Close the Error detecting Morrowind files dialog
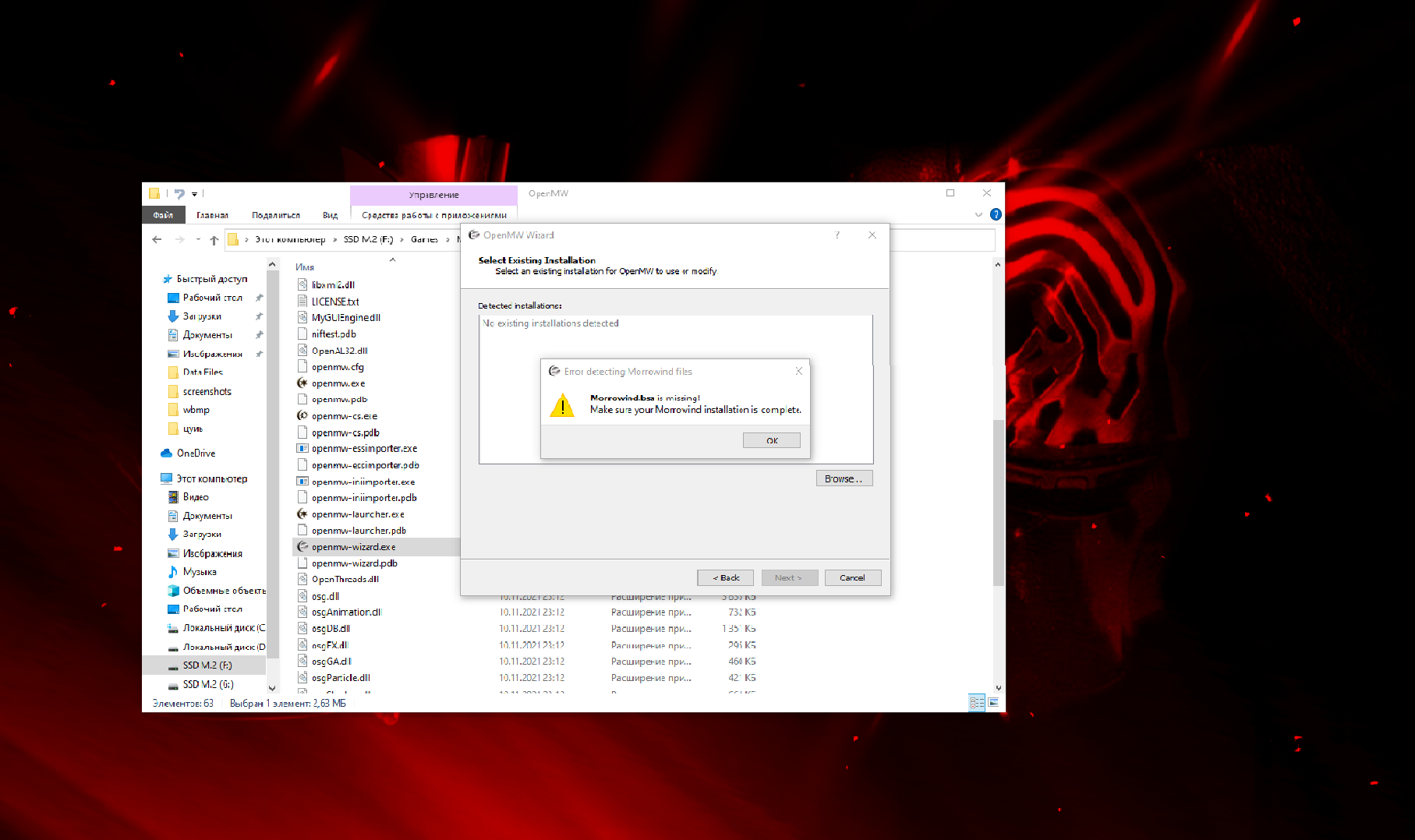The width and height of the screenshot is (1415, 840). 798,371
